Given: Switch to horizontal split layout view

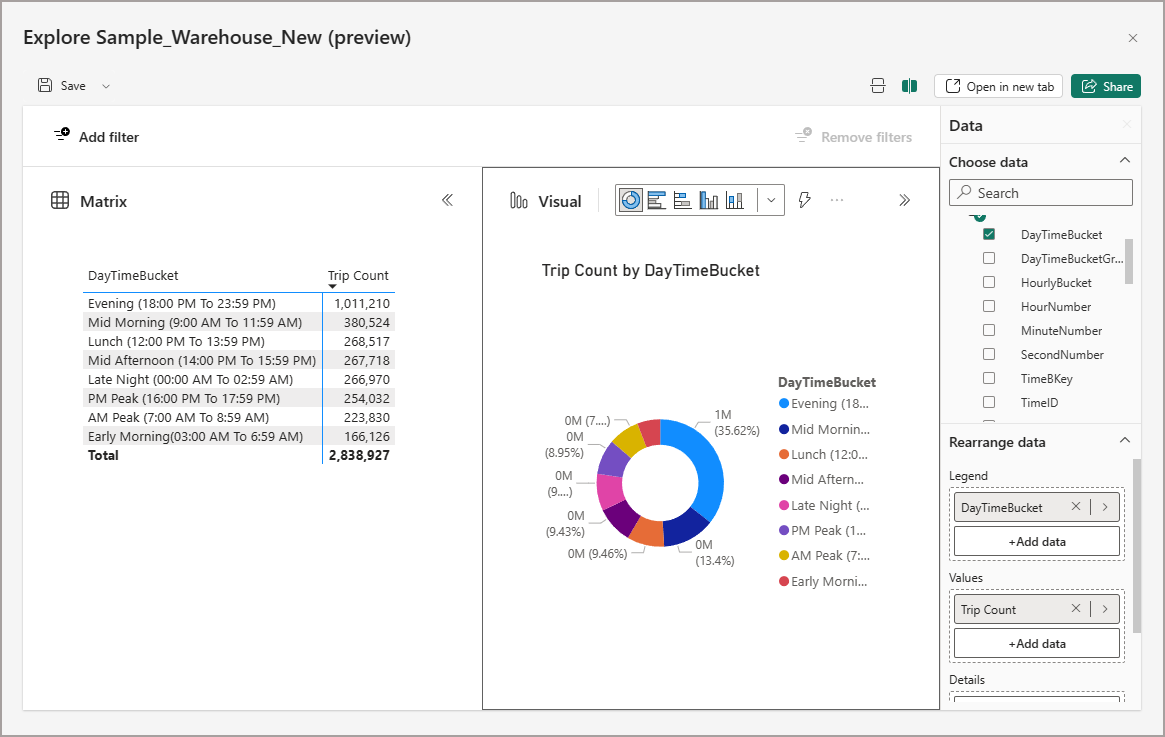Looking at the screenshot, I should point(878,85).
